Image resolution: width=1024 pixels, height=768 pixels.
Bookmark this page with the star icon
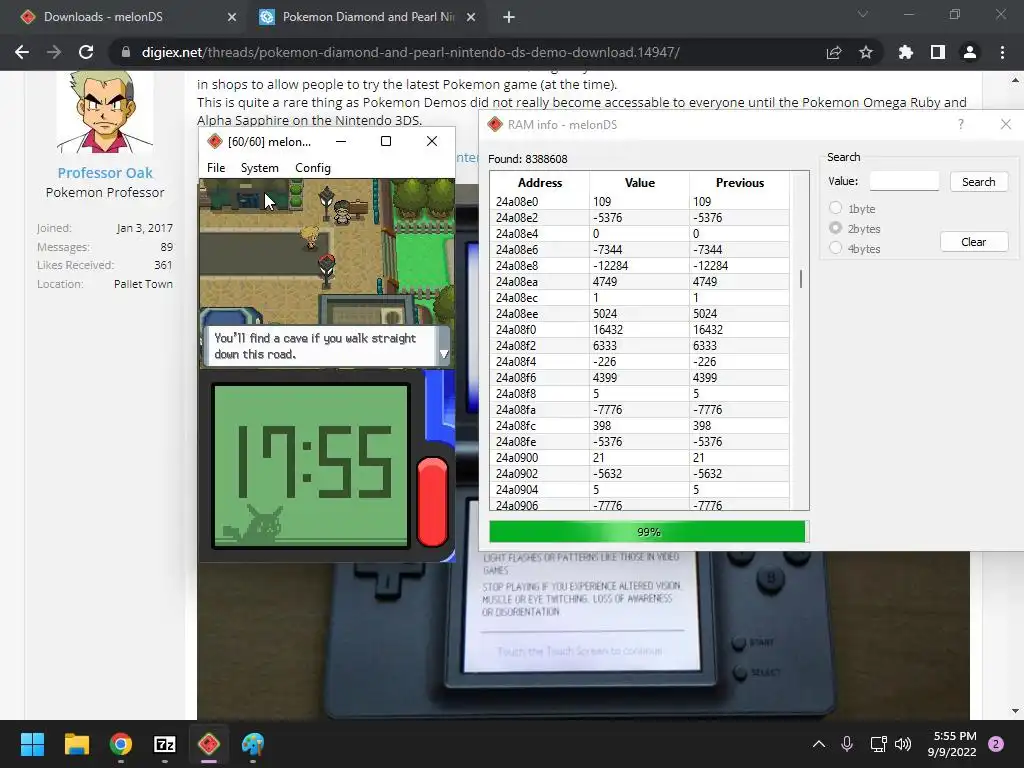click(866, 52)
